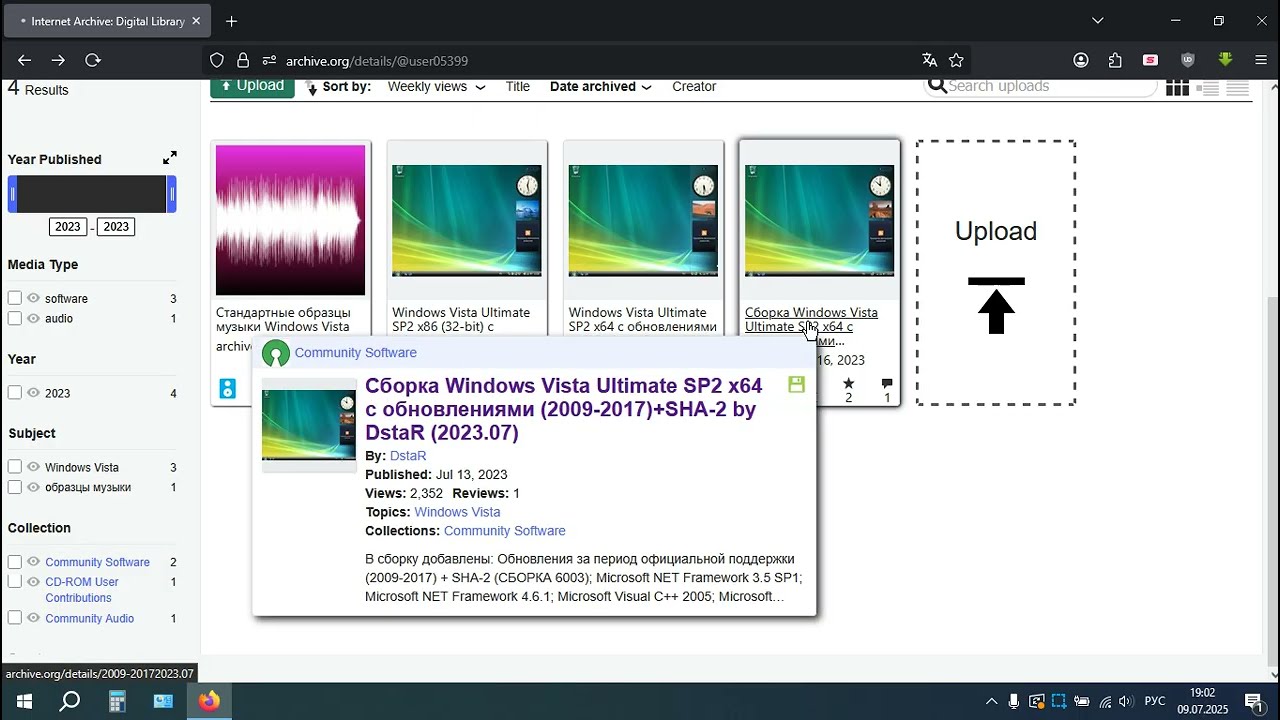
Task: Check the 2023 year filter
Action: [x=15, y=393]
